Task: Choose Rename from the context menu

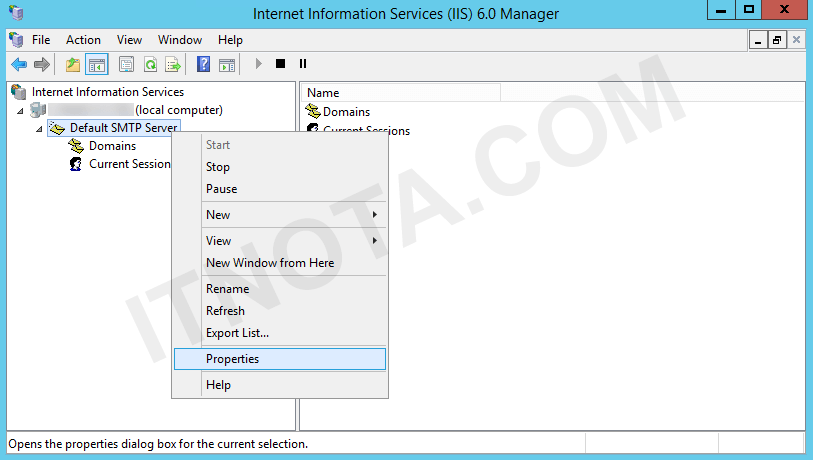Action: (x=280, y=289)
